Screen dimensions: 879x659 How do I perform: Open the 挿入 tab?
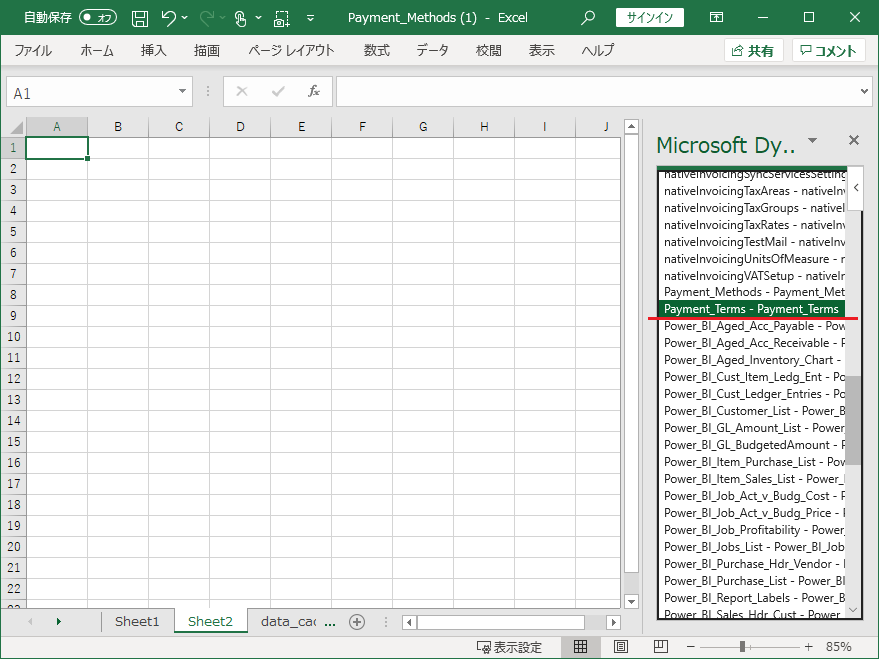154,50
